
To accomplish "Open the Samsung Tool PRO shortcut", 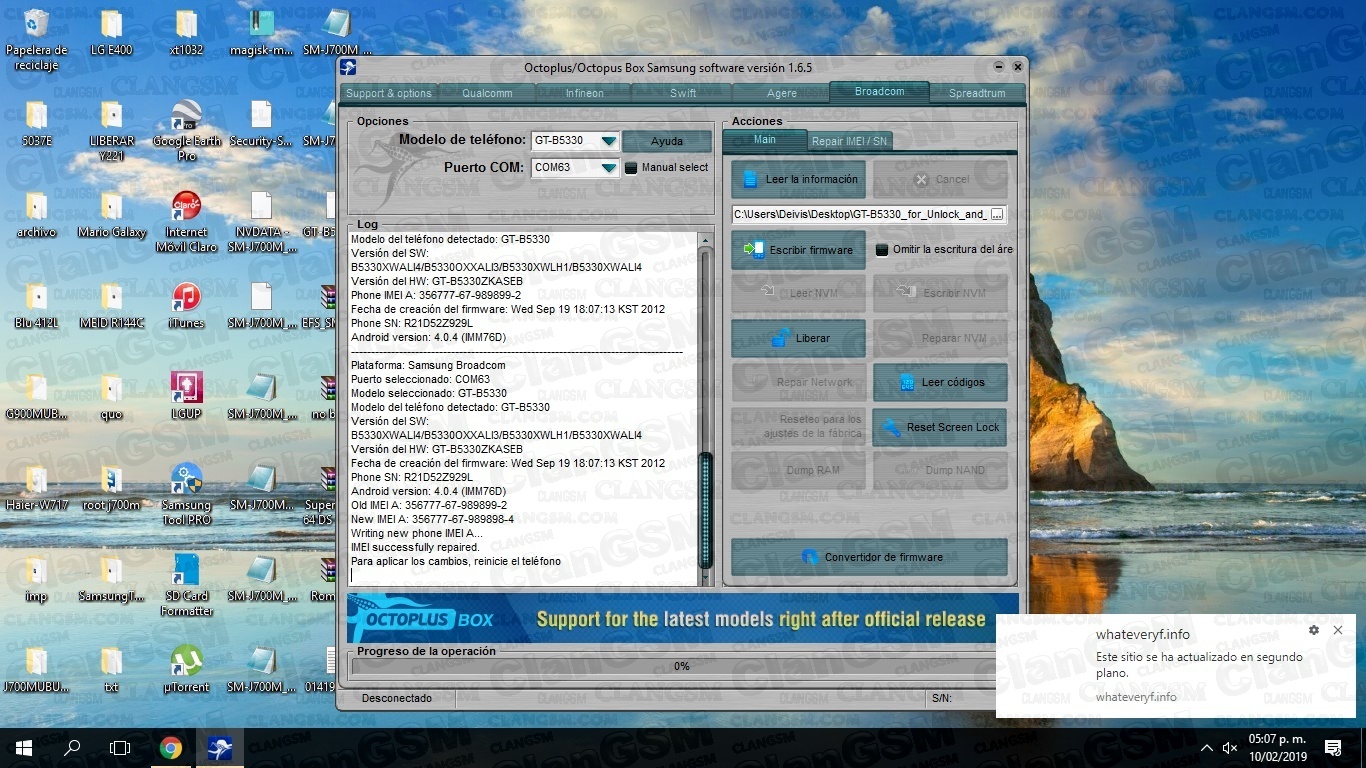I will 186,494.
